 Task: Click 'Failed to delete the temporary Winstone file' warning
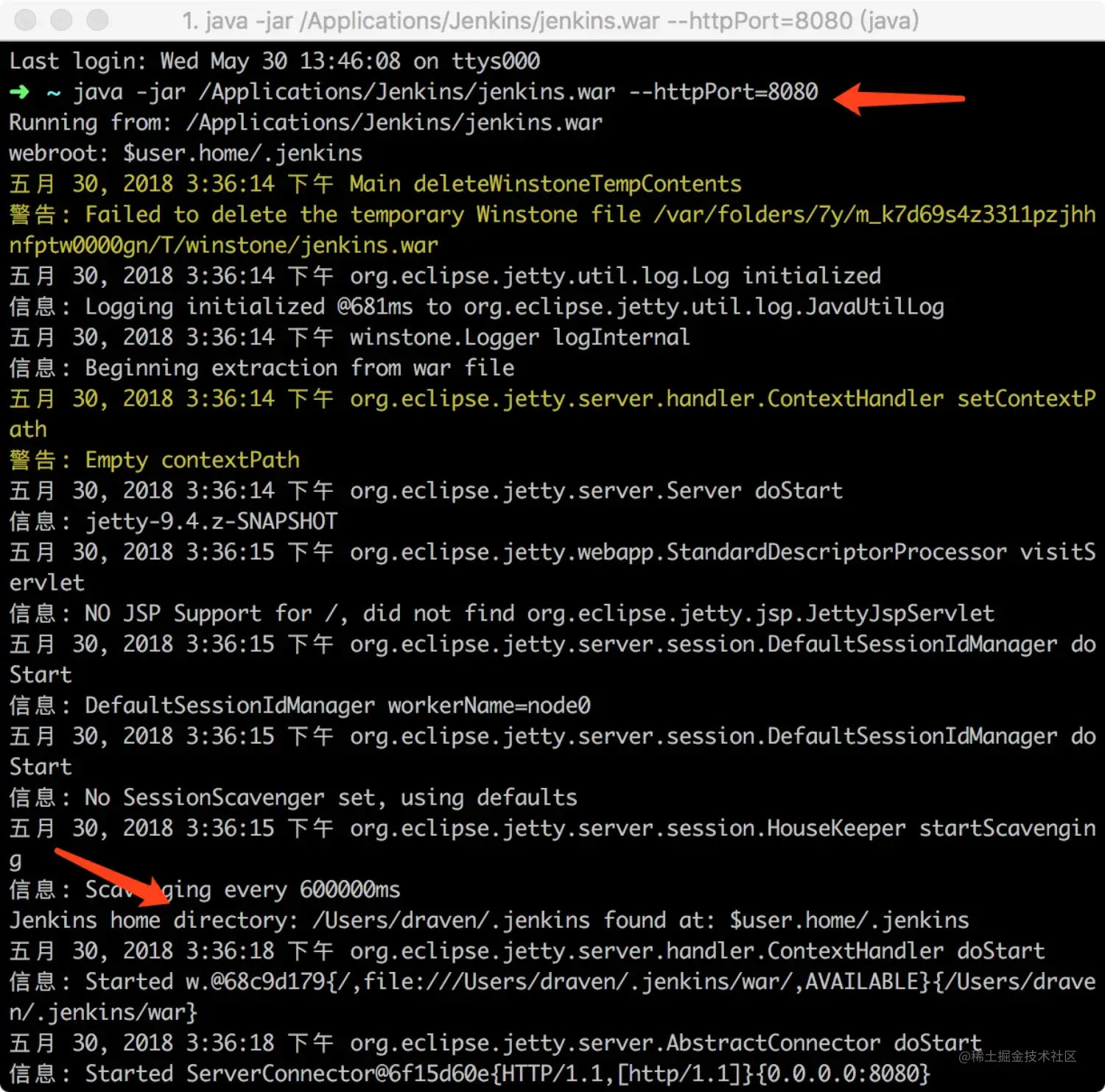[552, 215]
